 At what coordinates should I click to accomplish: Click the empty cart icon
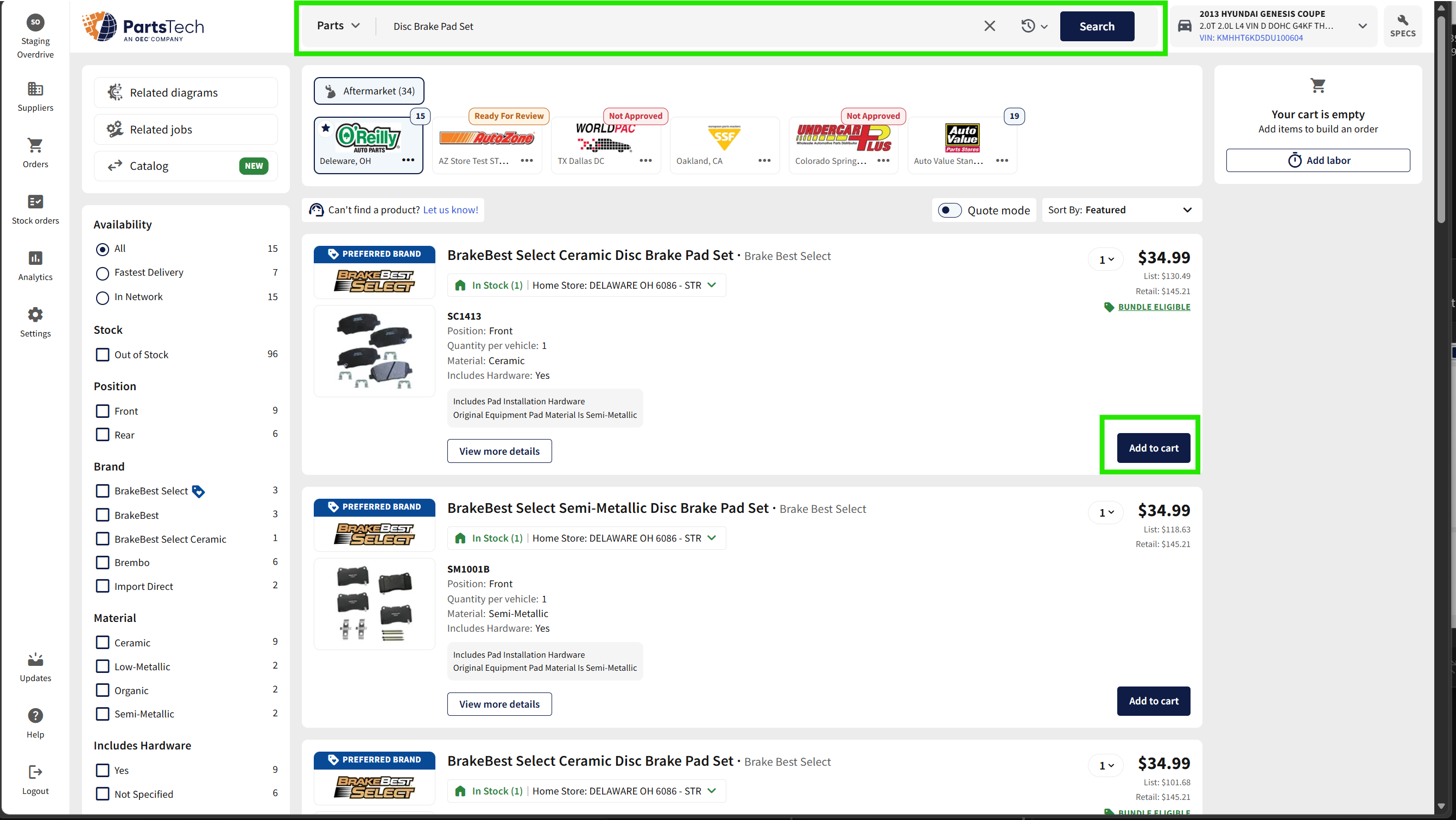(1318, 85)
